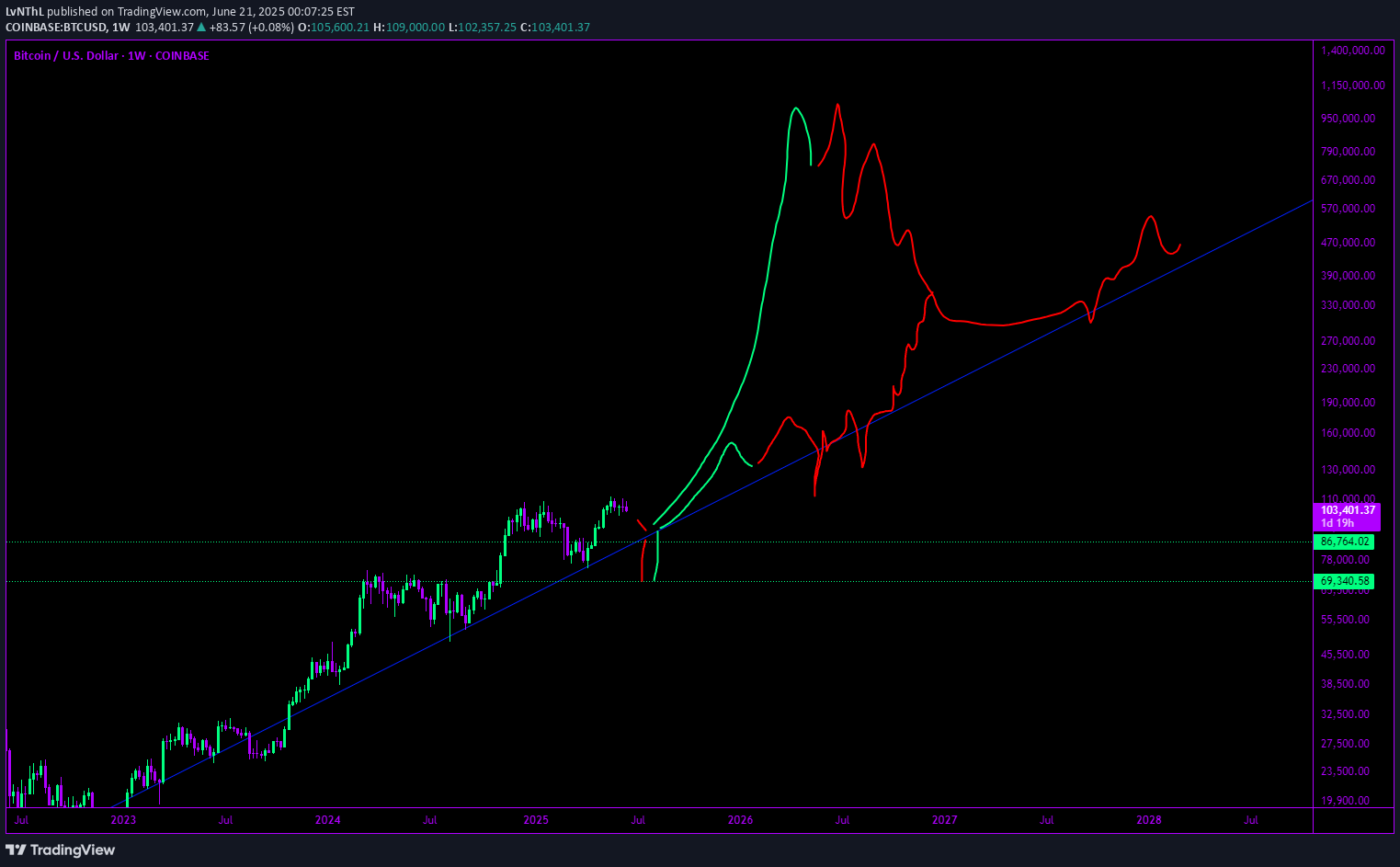Click the 27,500.00 price axis label

tap(1346, 744)
